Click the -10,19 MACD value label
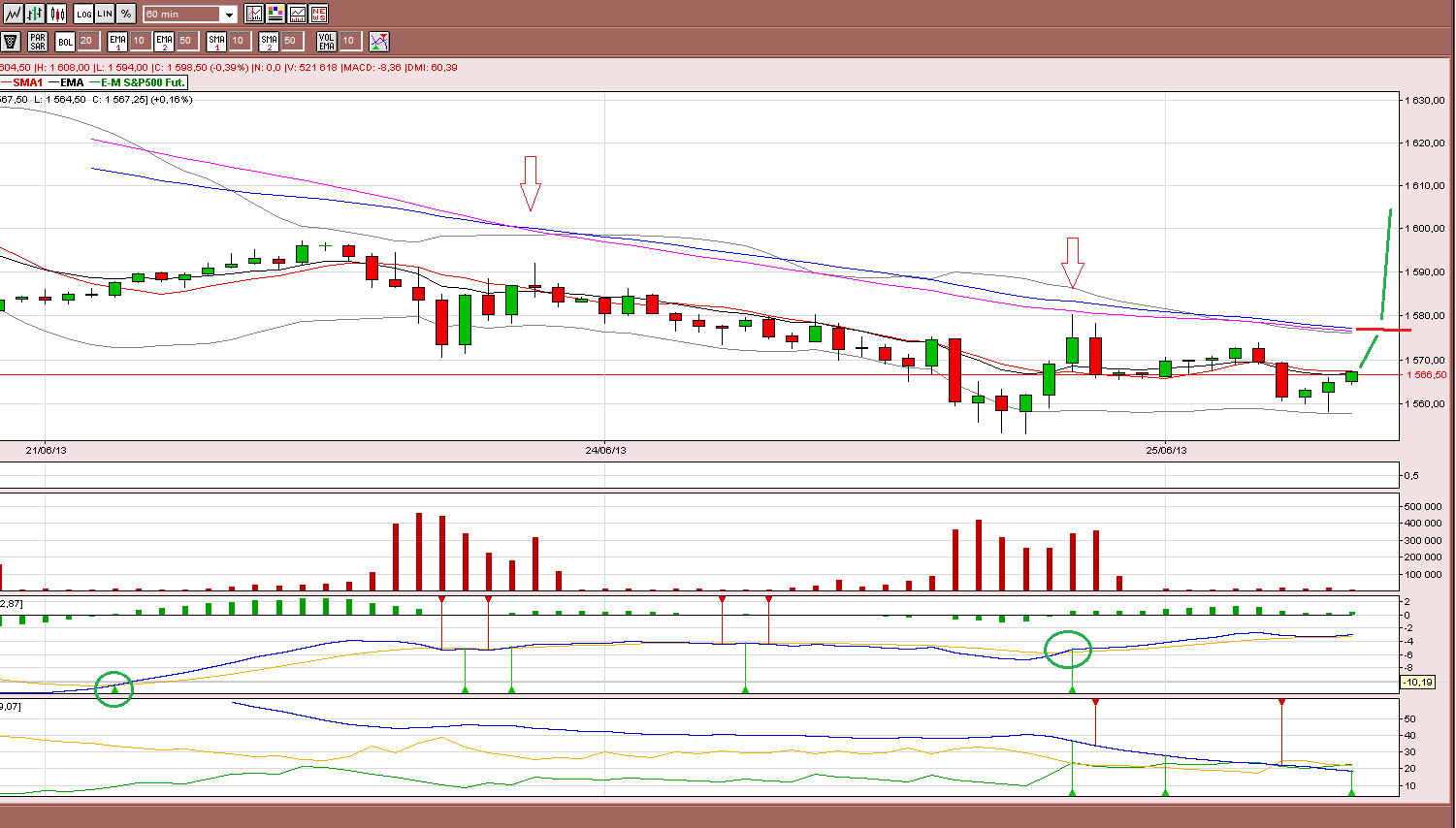 coord(1418,683)
